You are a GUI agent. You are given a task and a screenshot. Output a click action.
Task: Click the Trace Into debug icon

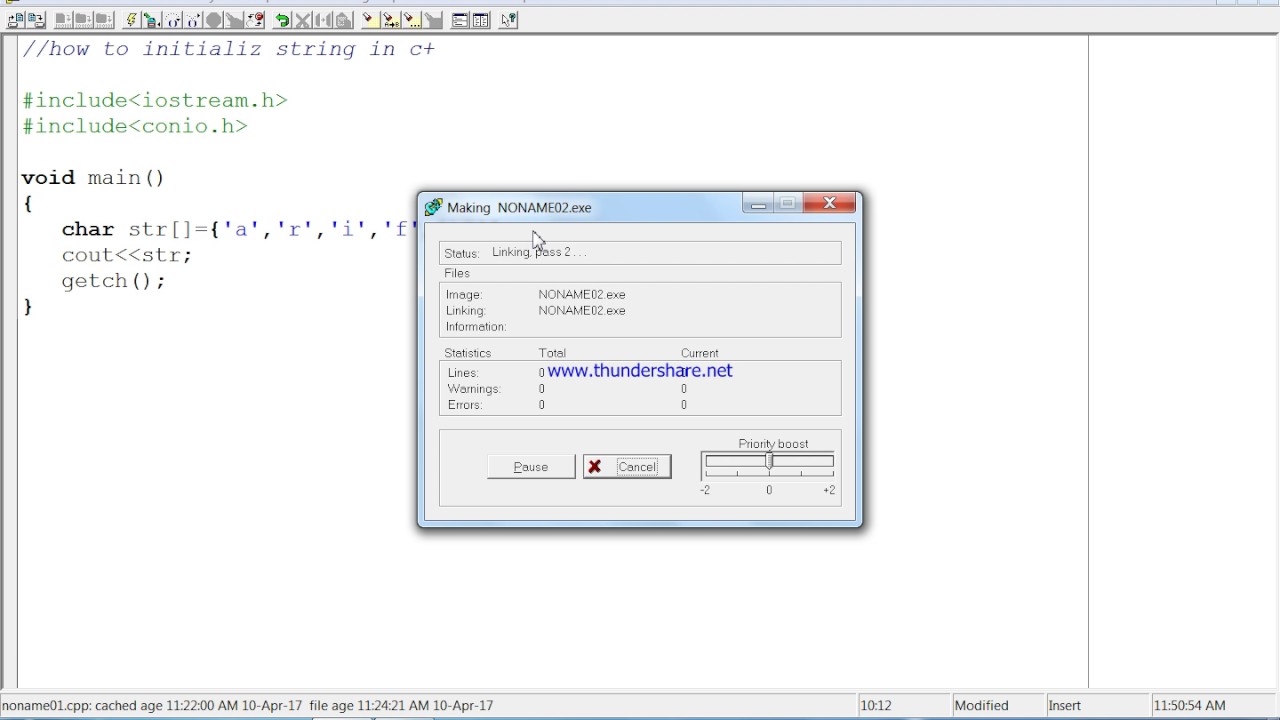(192, 20)
